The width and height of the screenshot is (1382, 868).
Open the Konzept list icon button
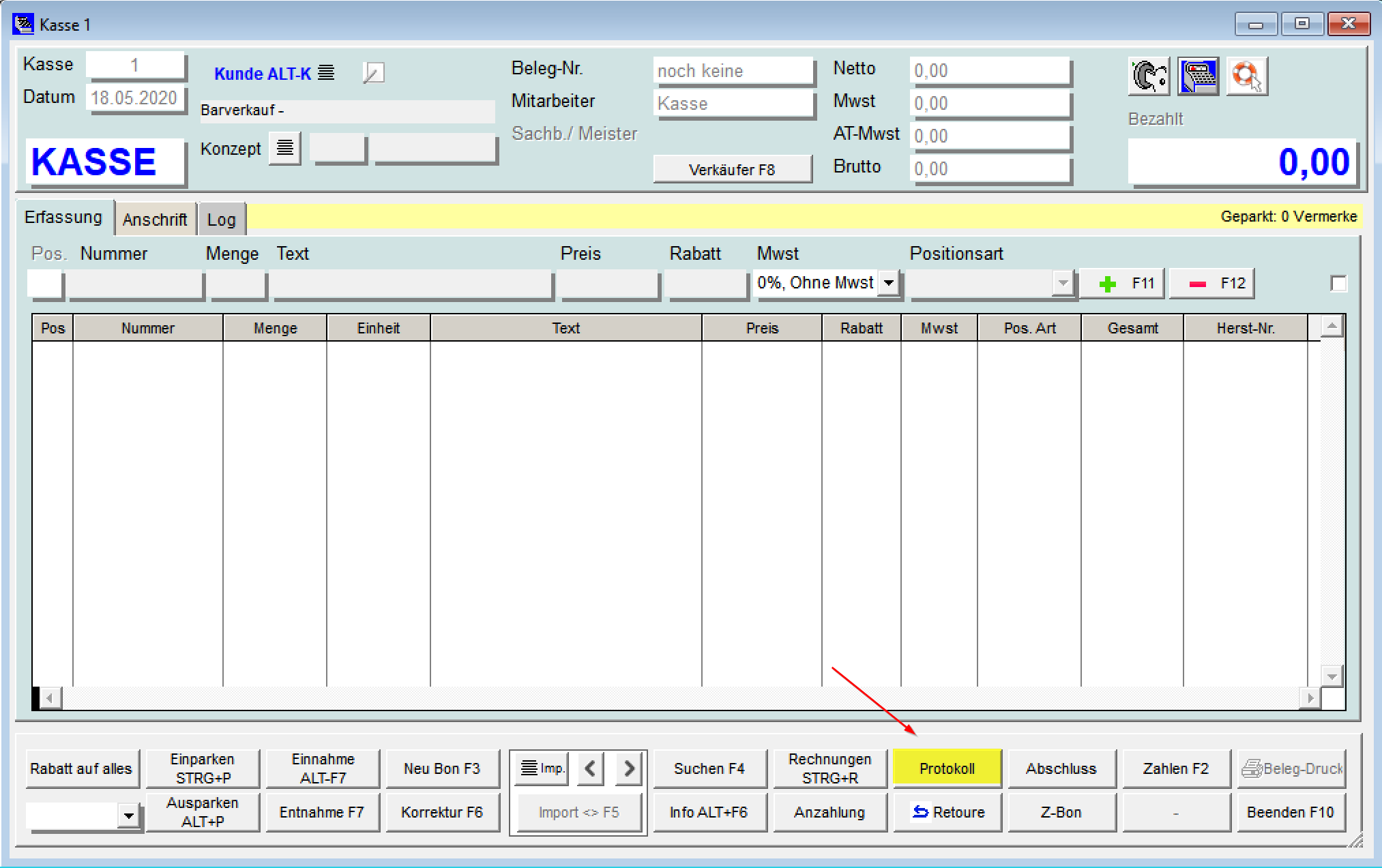[x=285, y=148]
